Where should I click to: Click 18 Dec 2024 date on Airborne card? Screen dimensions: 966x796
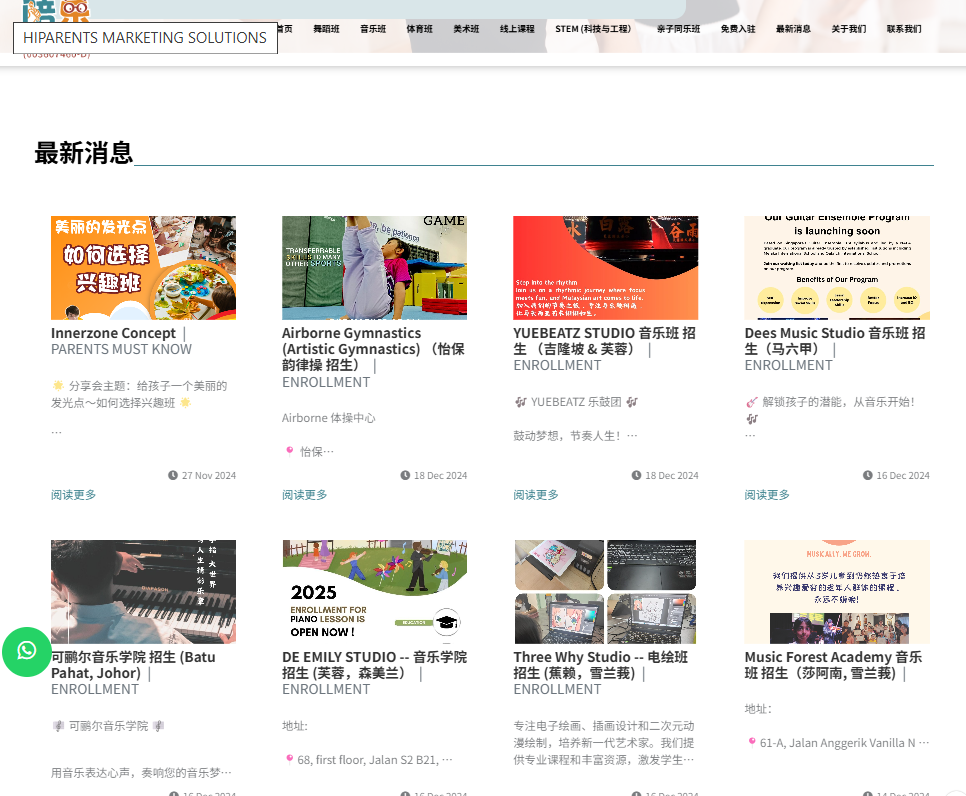[x=440, y=476]
